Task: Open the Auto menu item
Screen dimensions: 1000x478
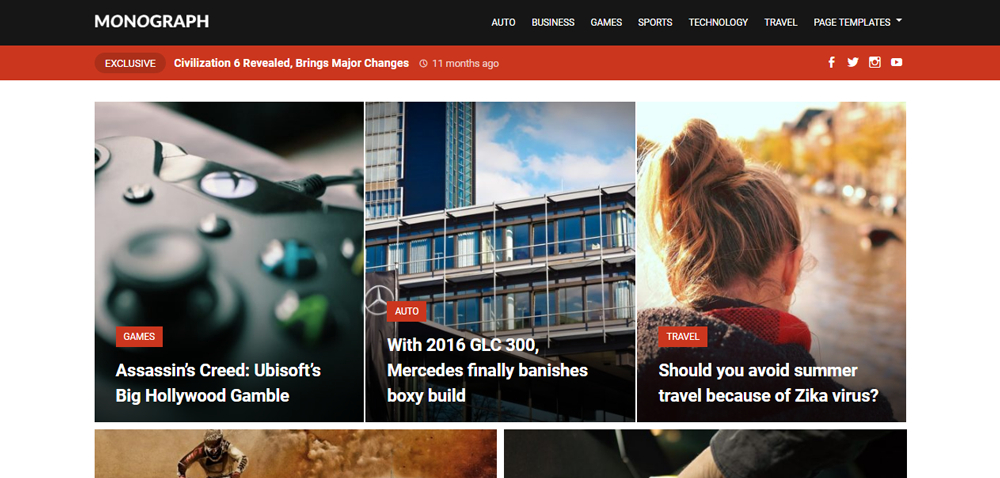Action: pyautogui.click(x=503, y=22)
